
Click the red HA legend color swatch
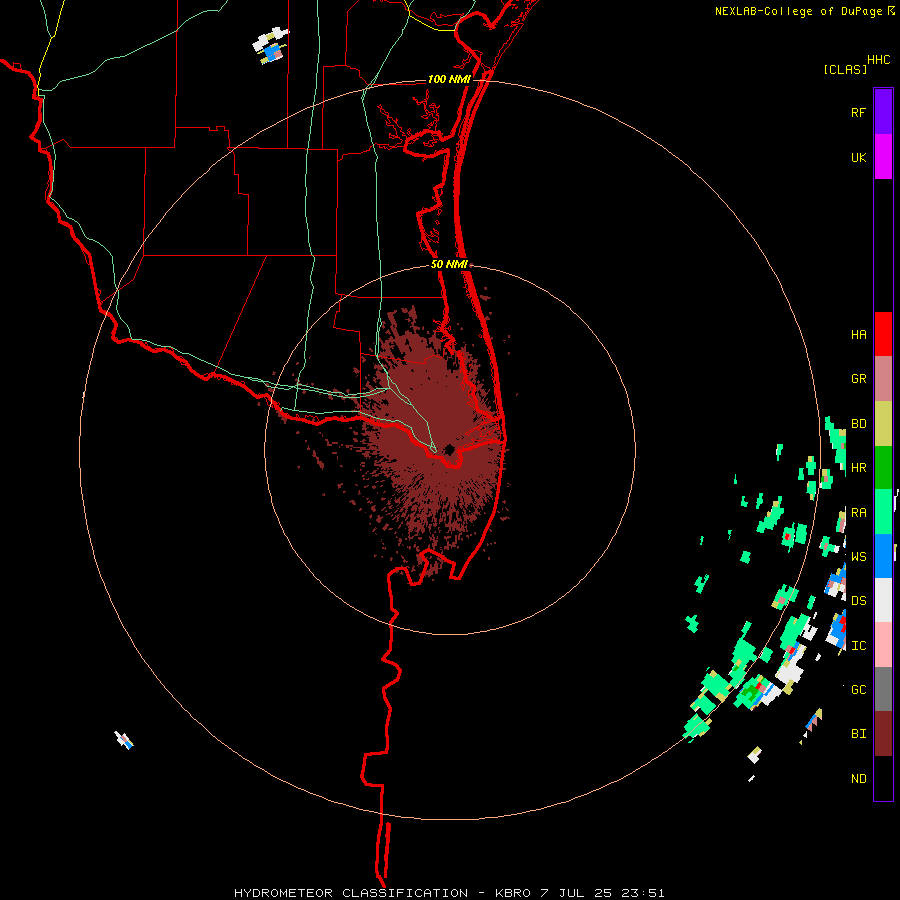pos(883,334)
